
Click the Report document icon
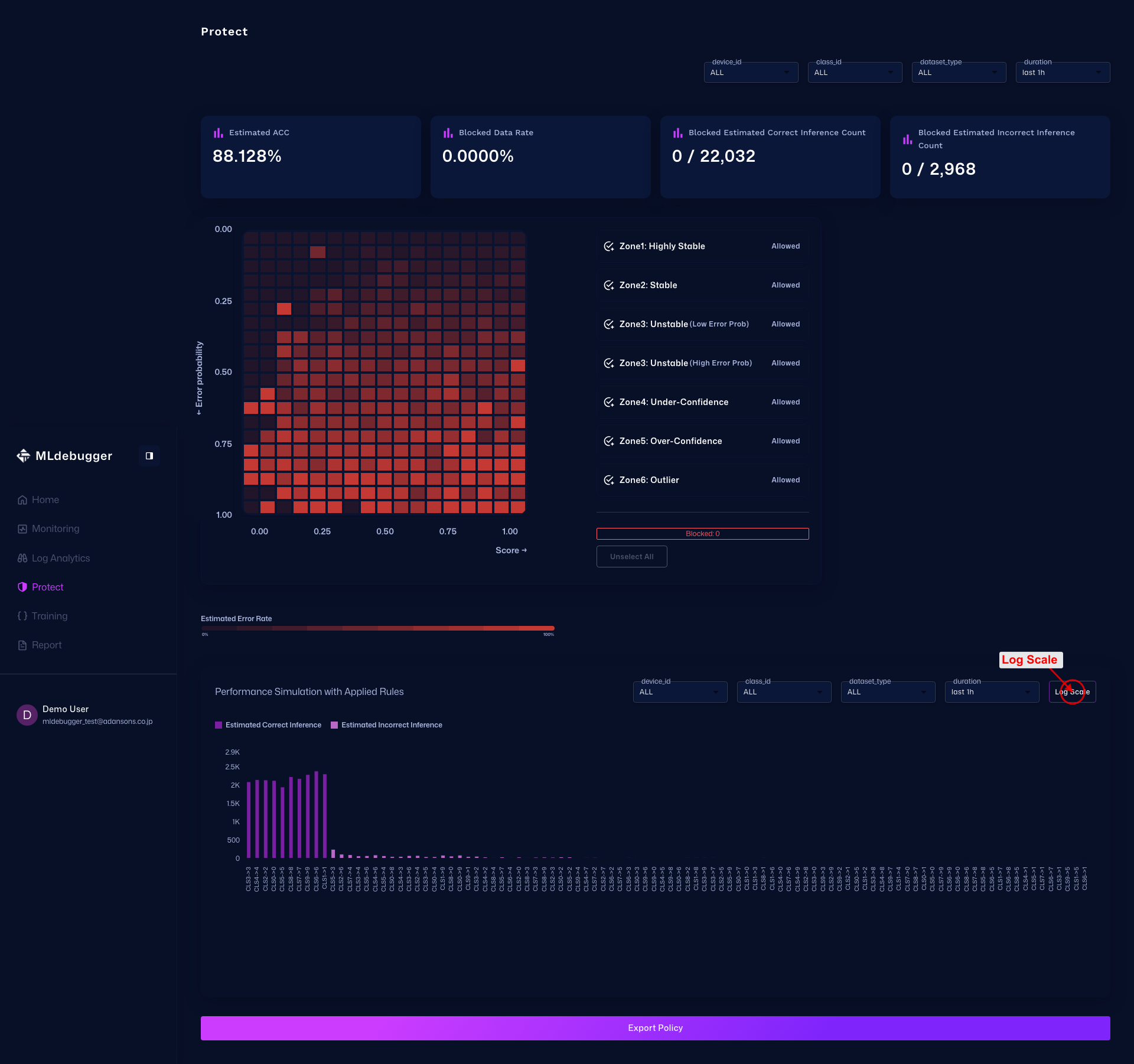(x=22, y=645)
